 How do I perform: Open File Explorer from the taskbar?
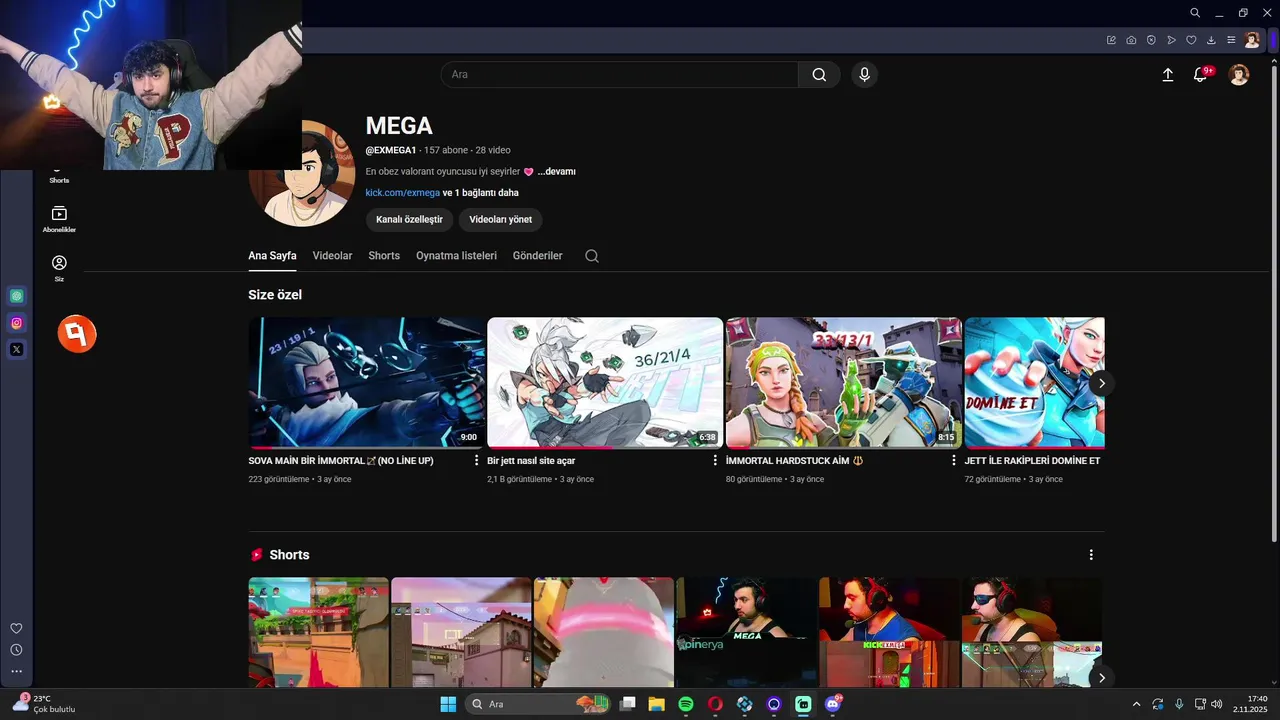coord(656,704)
